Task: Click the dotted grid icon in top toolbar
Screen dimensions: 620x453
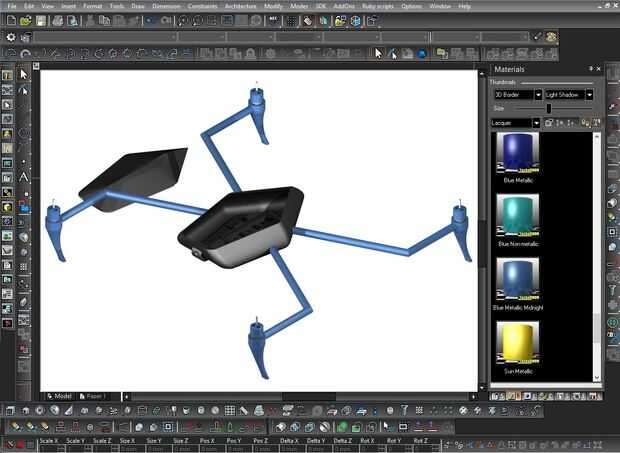Action: pos(291,21)
